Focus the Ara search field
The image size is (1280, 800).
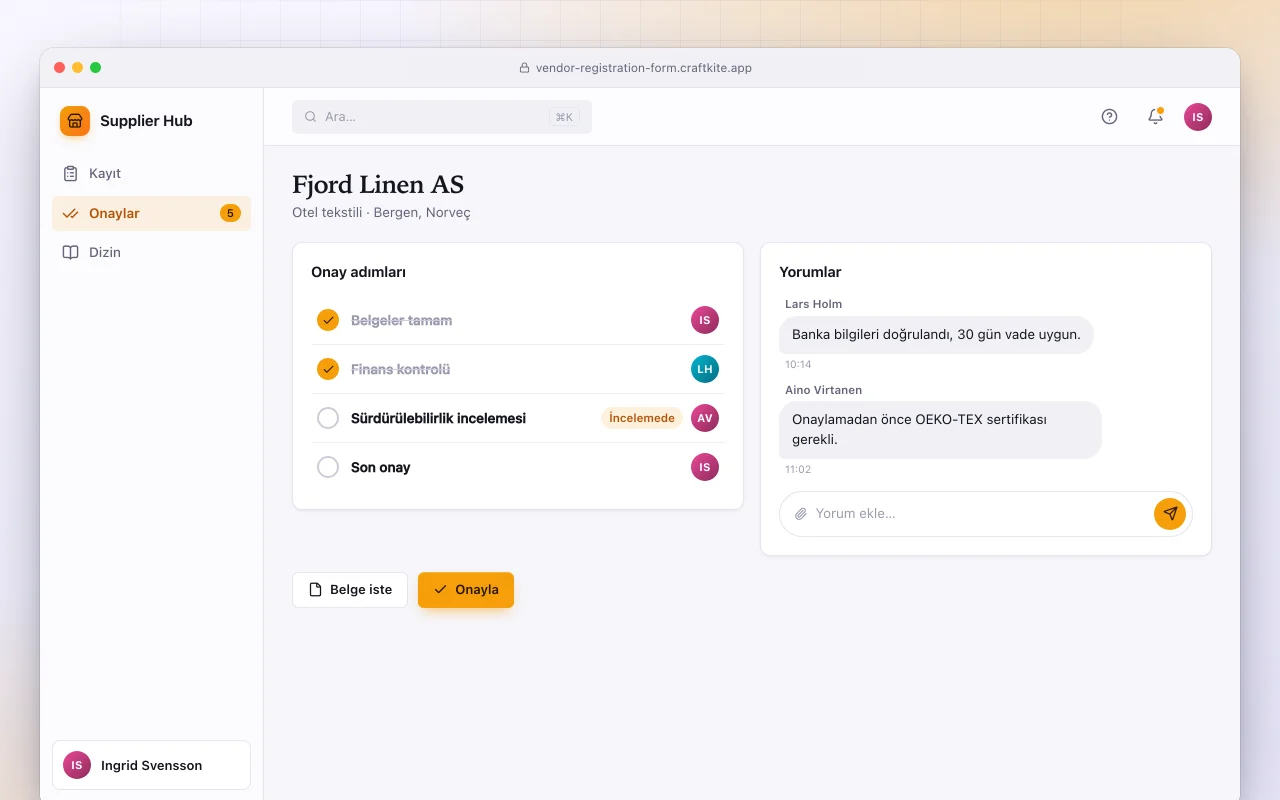[442, 117]
